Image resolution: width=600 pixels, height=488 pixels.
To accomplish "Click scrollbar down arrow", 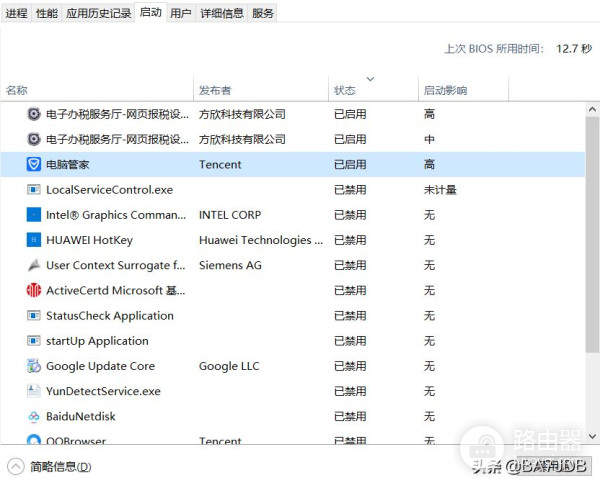I will click(x=592, y=436).
